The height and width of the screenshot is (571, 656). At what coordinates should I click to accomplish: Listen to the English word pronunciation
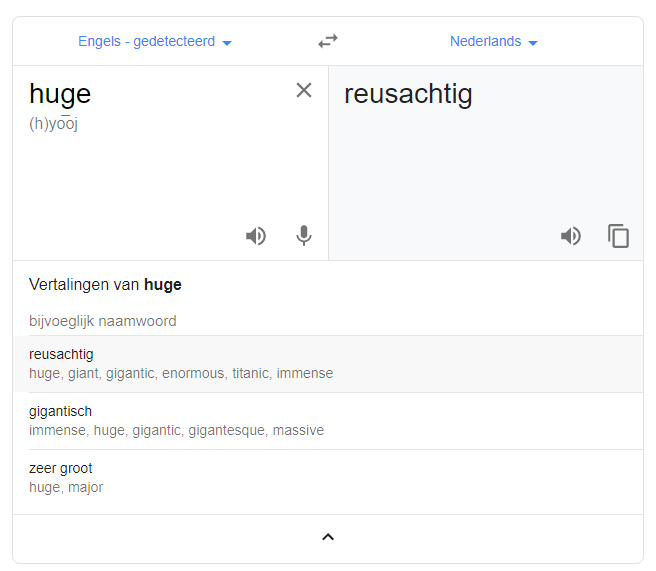256,236
